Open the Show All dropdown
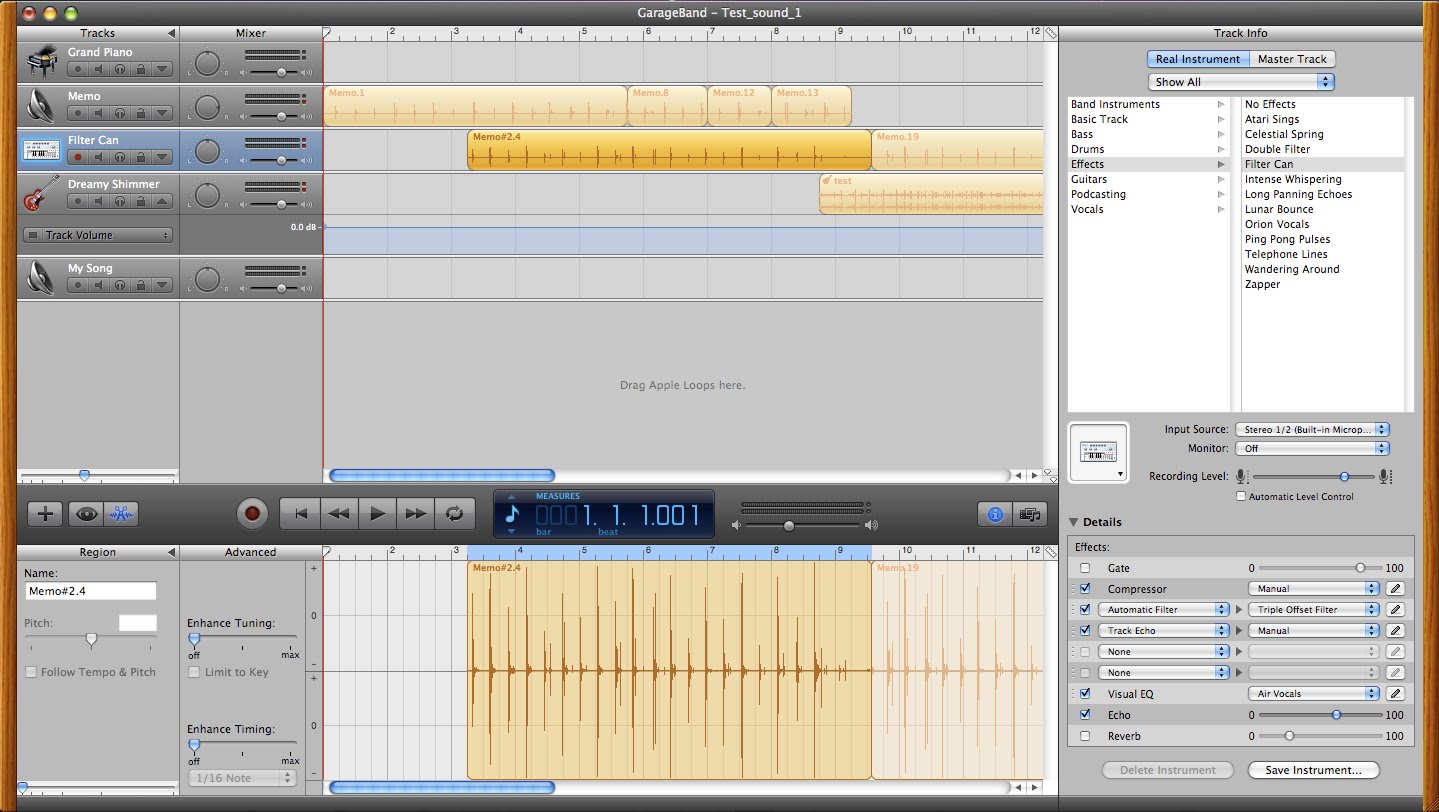Viewport: 1439px width, 812px height. pos(1241,82)
